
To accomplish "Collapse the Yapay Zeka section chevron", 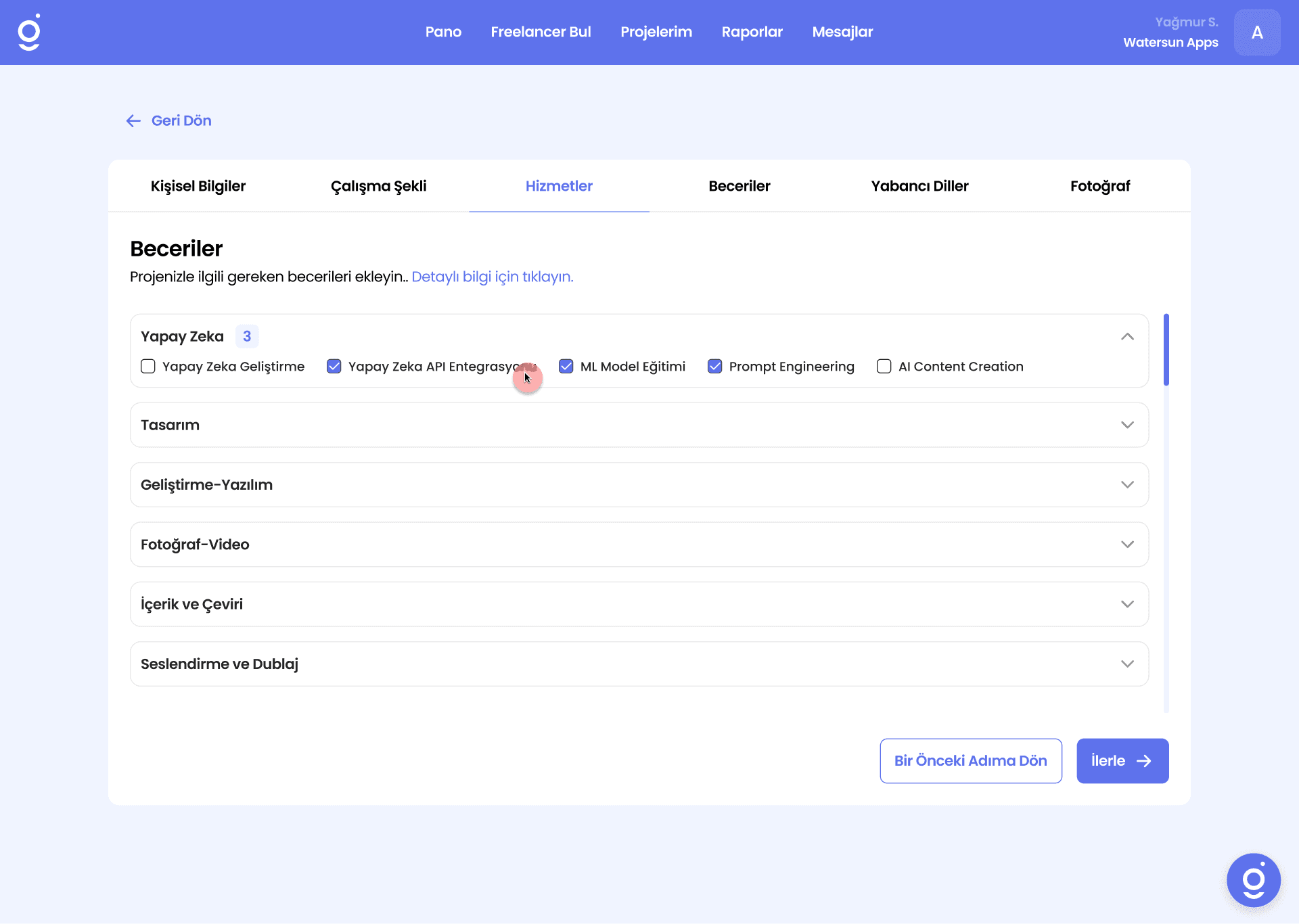I will (x=1126, y=336).
